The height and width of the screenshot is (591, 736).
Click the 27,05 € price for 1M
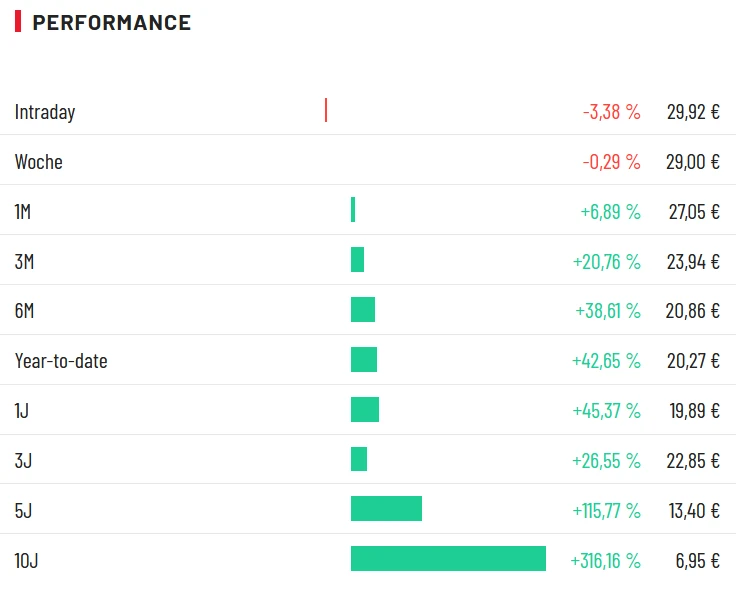(694, 212)
